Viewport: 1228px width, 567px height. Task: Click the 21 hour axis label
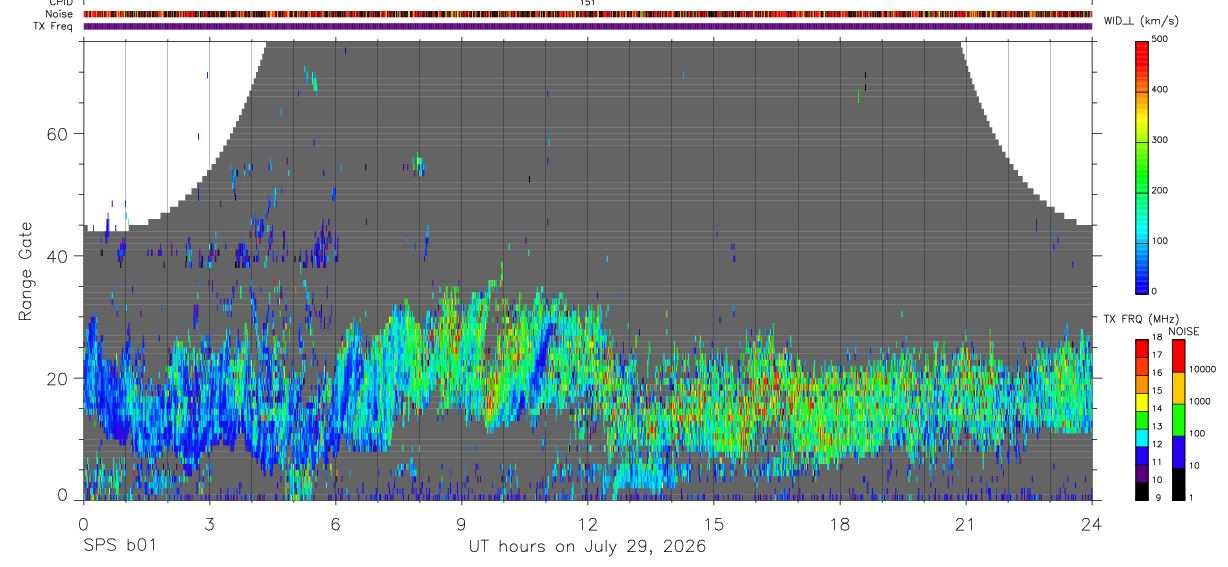point(965,522)
